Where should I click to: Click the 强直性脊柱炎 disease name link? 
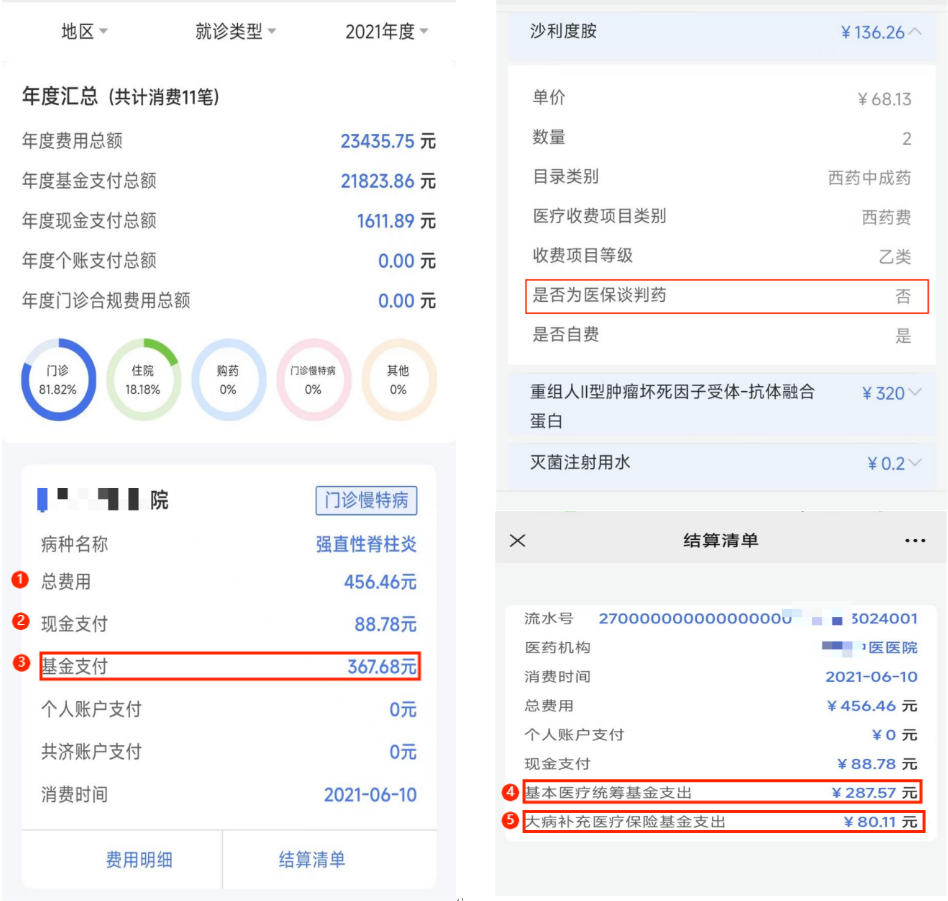(x=366, y=545)
